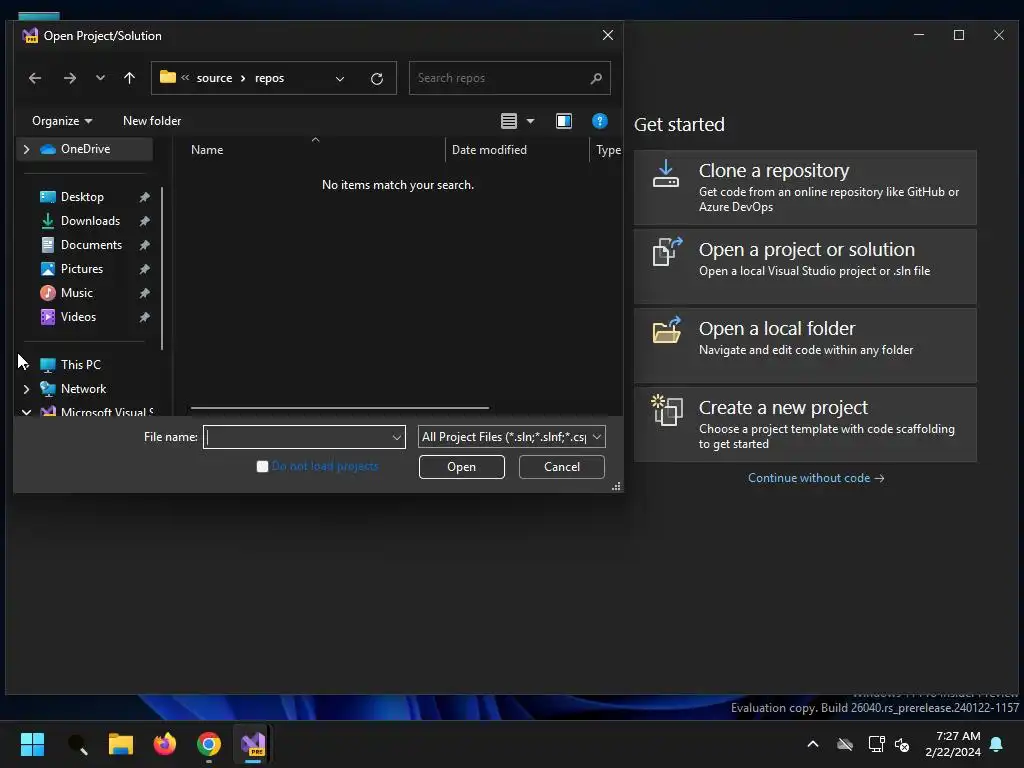Open Downloads quick access folder
Image resolution: width=1024 pixels, height=768 pixels.
click(90, 221)
